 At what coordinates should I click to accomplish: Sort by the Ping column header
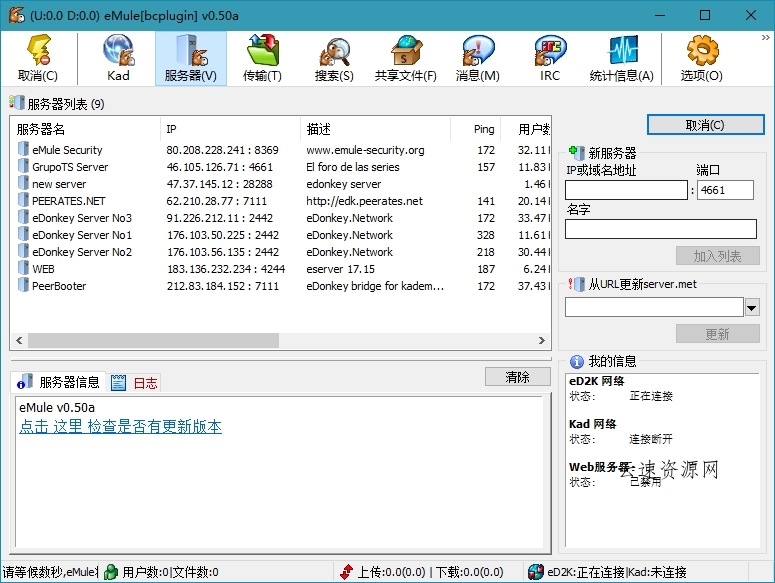(475, 129)
